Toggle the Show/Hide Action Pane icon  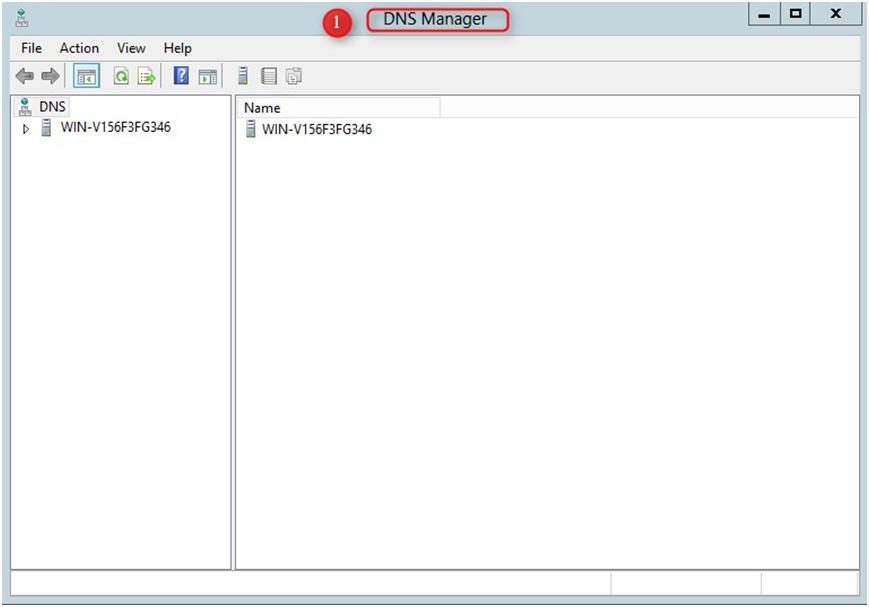click(208, 76)
